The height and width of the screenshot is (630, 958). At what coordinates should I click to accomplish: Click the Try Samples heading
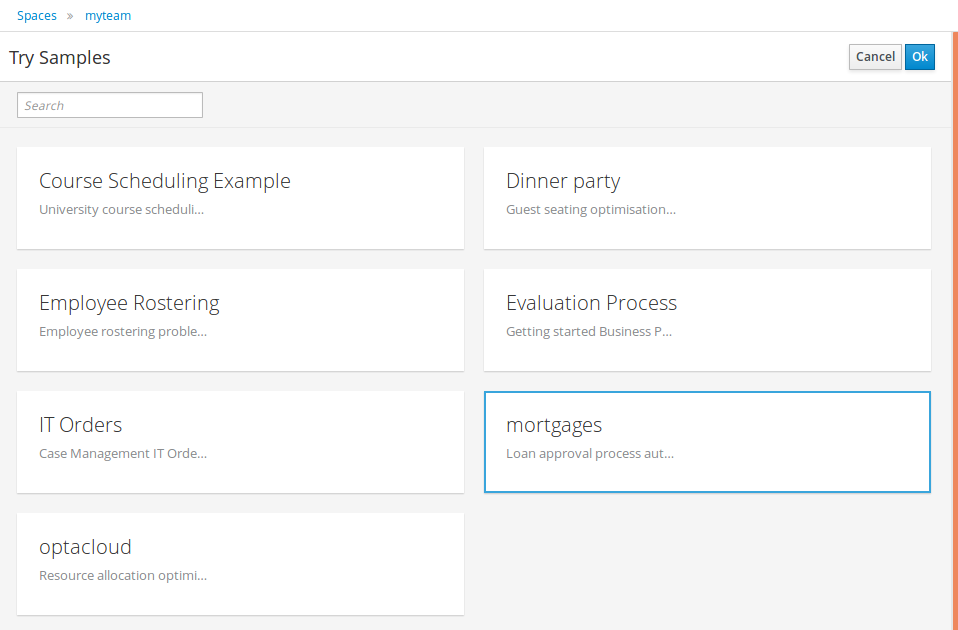(60, 58)
